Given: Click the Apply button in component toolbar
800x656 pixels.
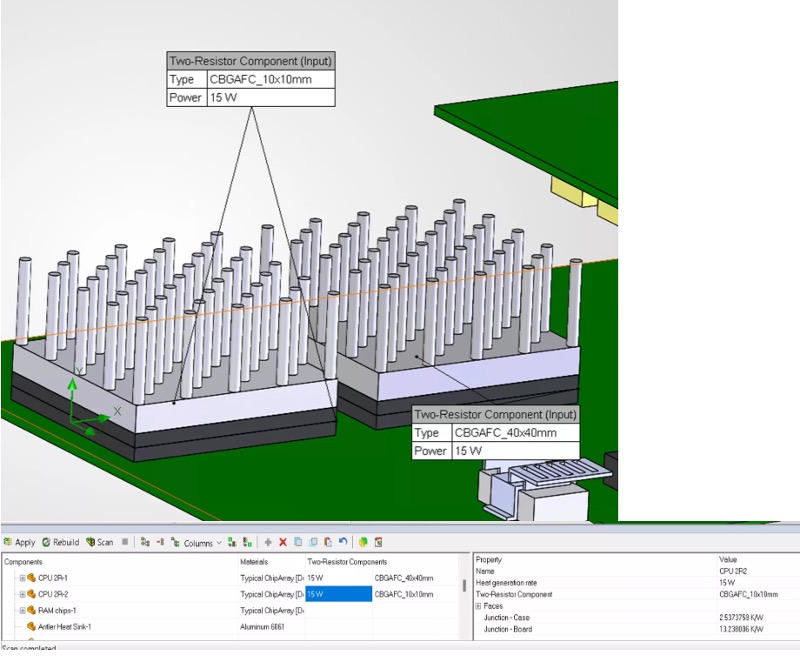Looking at the screenshot, I should tap(19, 542).
